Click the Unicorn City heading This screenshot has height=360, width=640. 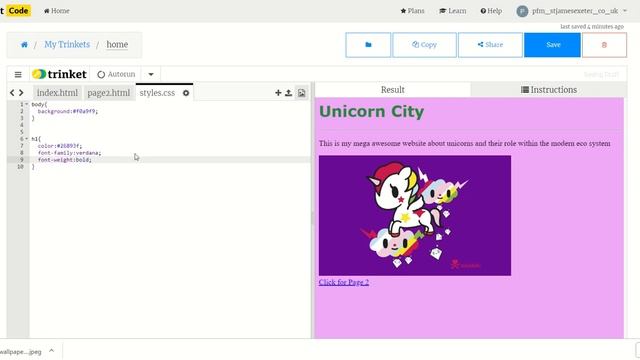[371, 111]
